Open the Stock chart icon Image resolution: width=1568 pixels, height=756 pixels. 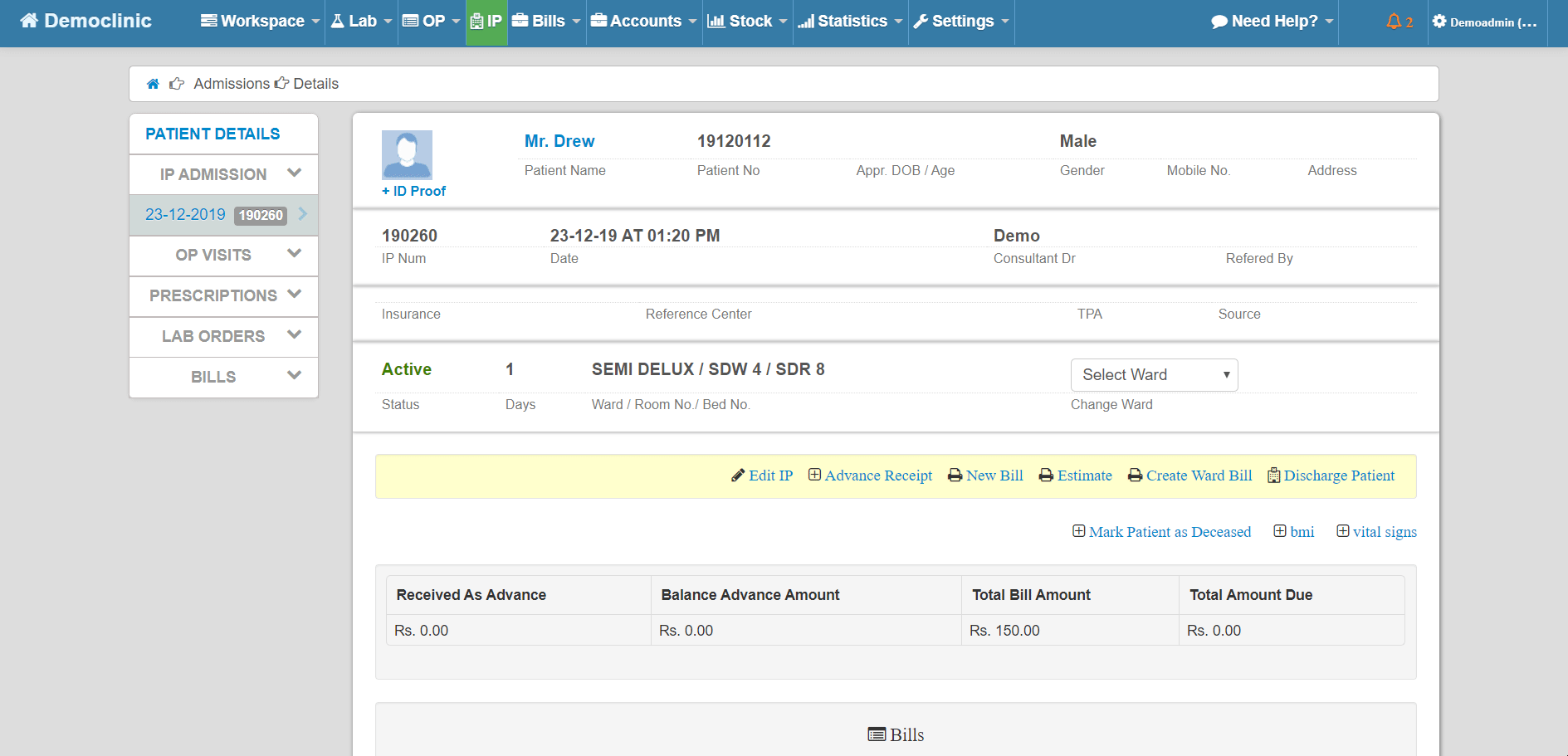[717, 21]
